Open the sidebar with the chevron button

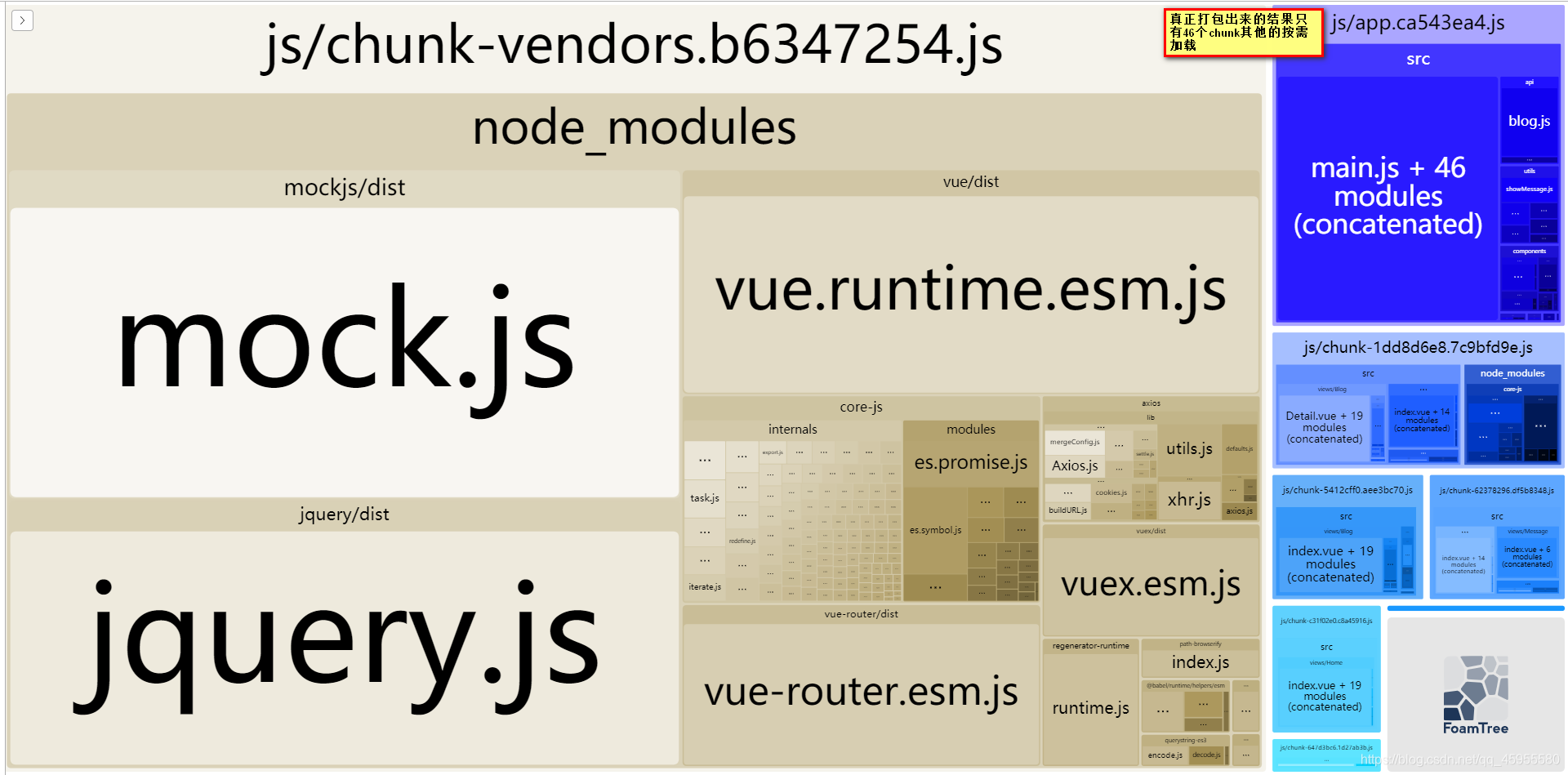(x=22, y=20)
